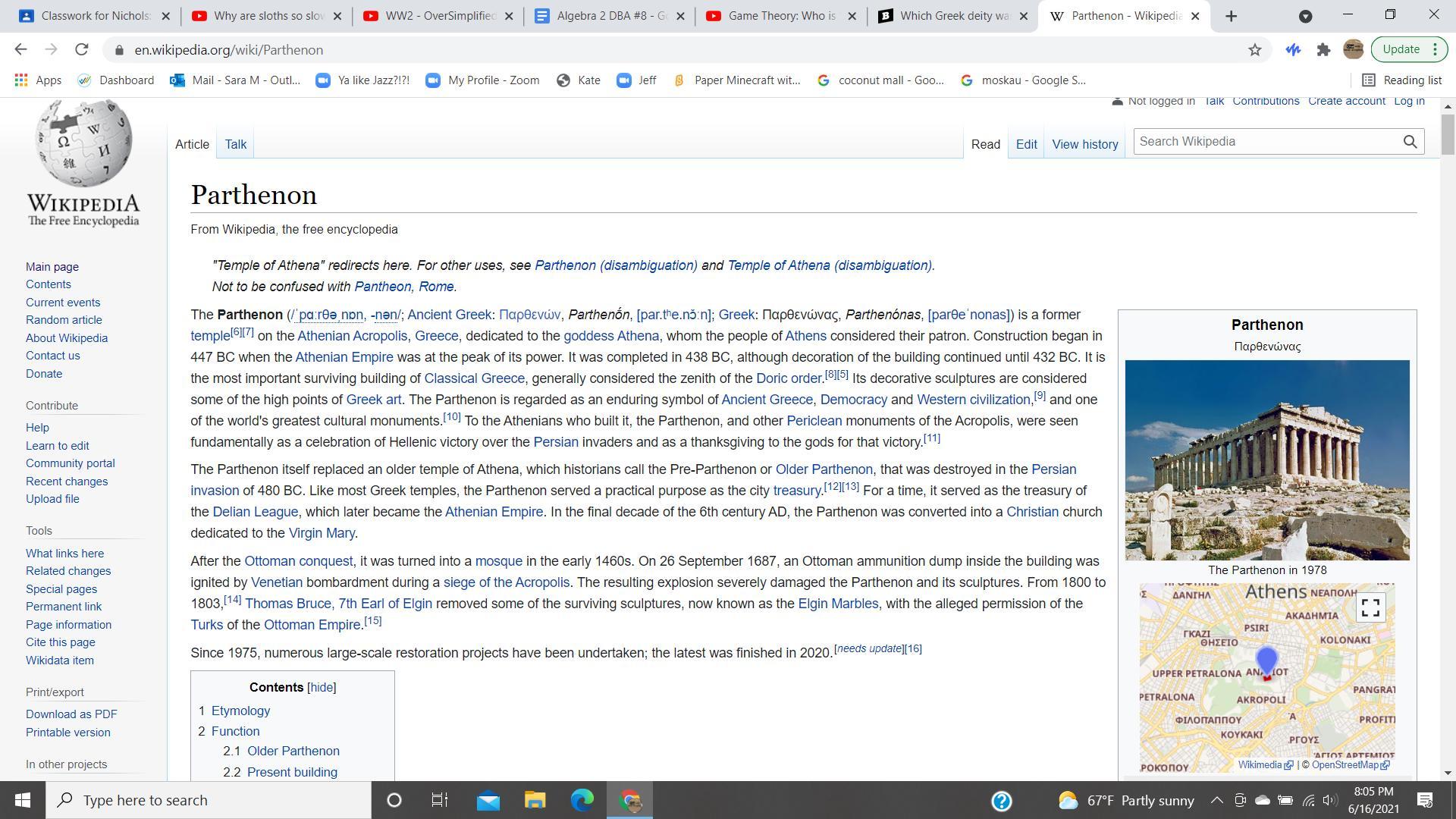The height and width of the screenshot is (819, 1456).
Task: Expand the Athens map to fullscreen
Action: pyautogui.click(x=1370, y=607)
